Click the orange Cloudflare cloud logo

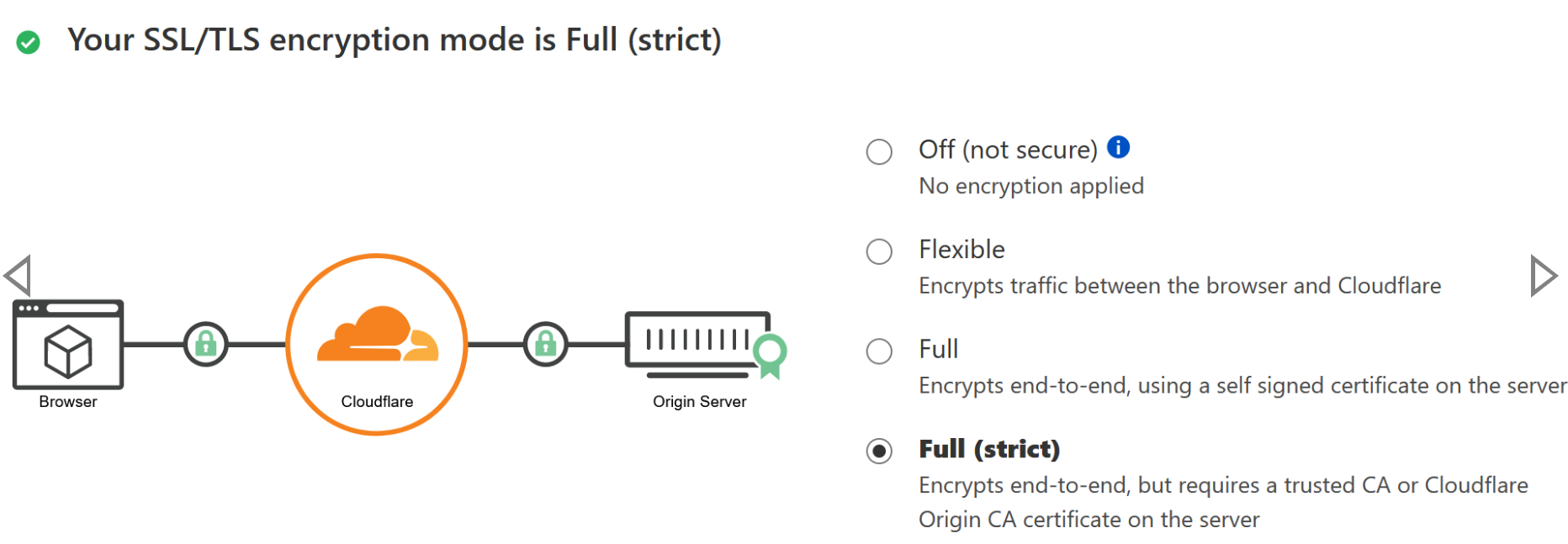[x=378, y=335]
